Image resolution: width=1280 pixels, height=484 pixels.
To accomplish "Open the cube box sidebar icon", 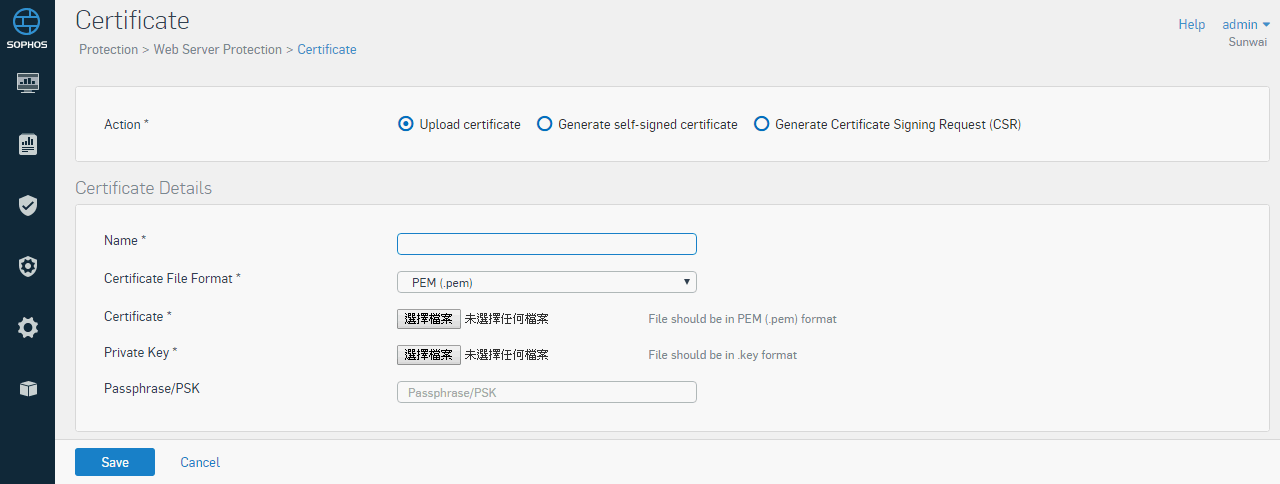I will pyautogui.click(x=28, y=389).
